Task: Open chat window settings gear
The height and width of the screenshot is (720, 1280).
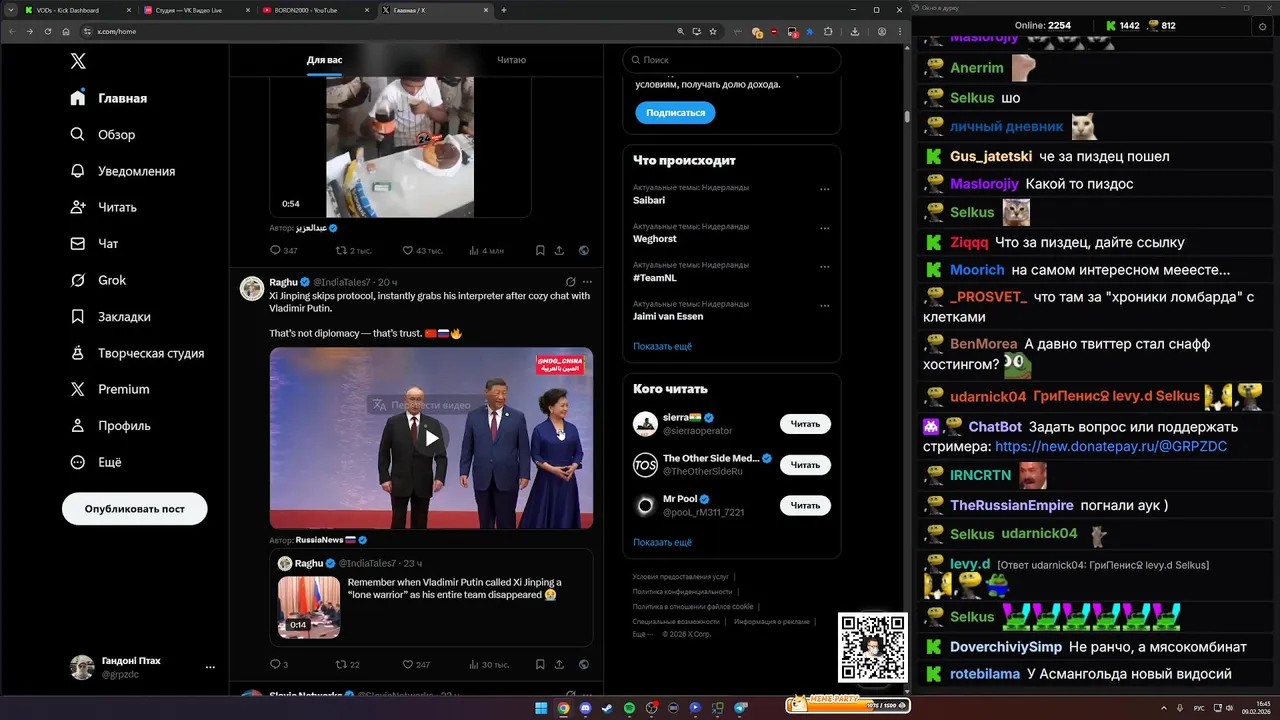Action: [1262, 26]
